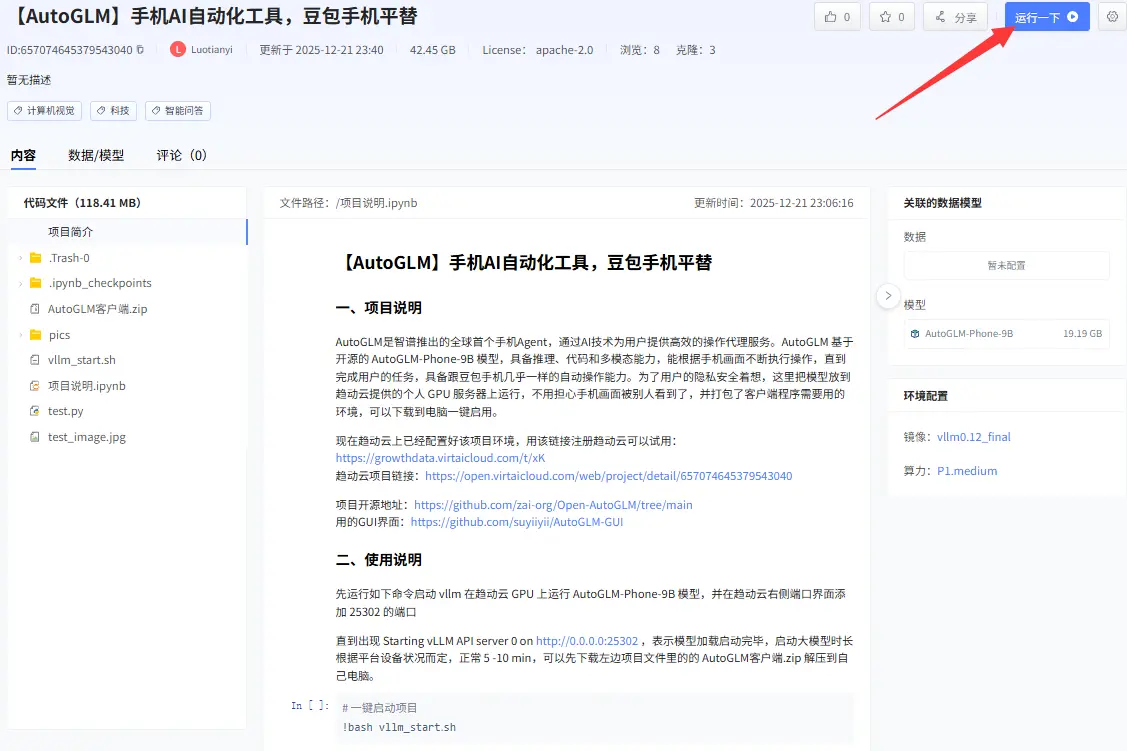Click the test_image.jpg image icon
Image resolution: width=1127 pixels, height=751 pixels.
pos(34,437)
